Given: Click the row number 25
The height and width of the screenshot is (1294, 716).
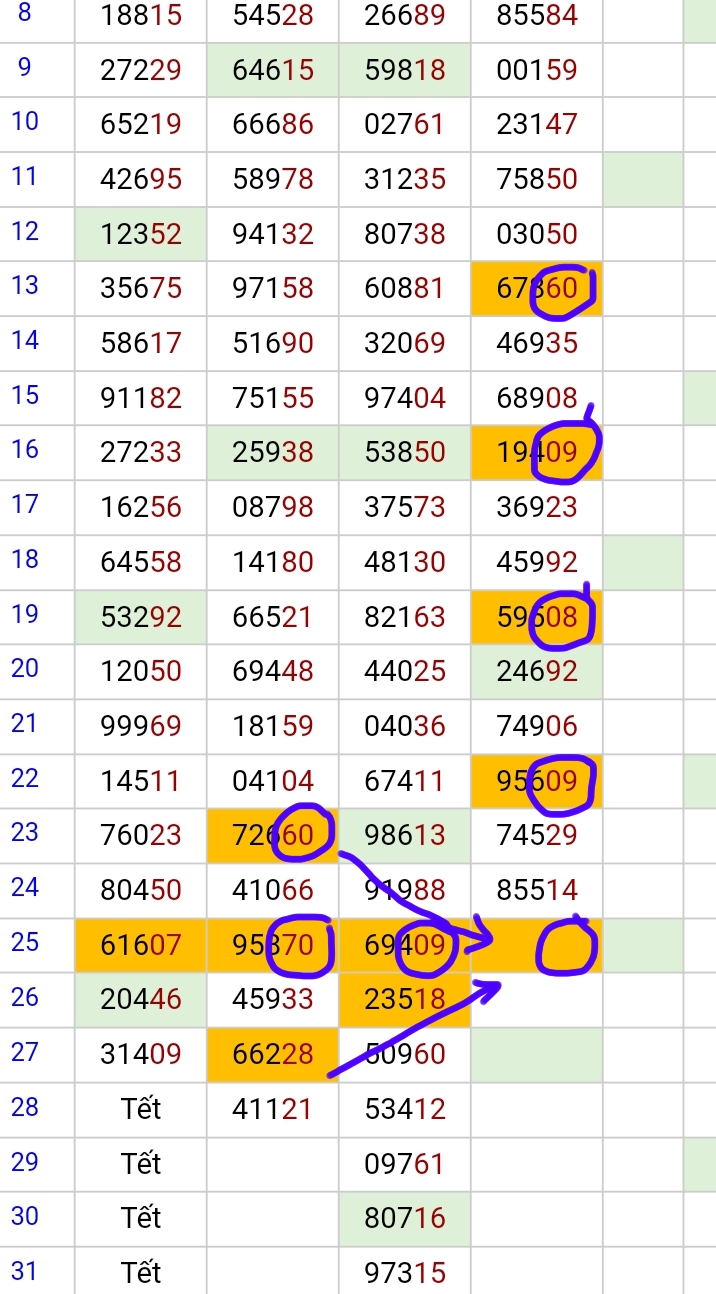Looking at the screenshot, I should [25, 942].
